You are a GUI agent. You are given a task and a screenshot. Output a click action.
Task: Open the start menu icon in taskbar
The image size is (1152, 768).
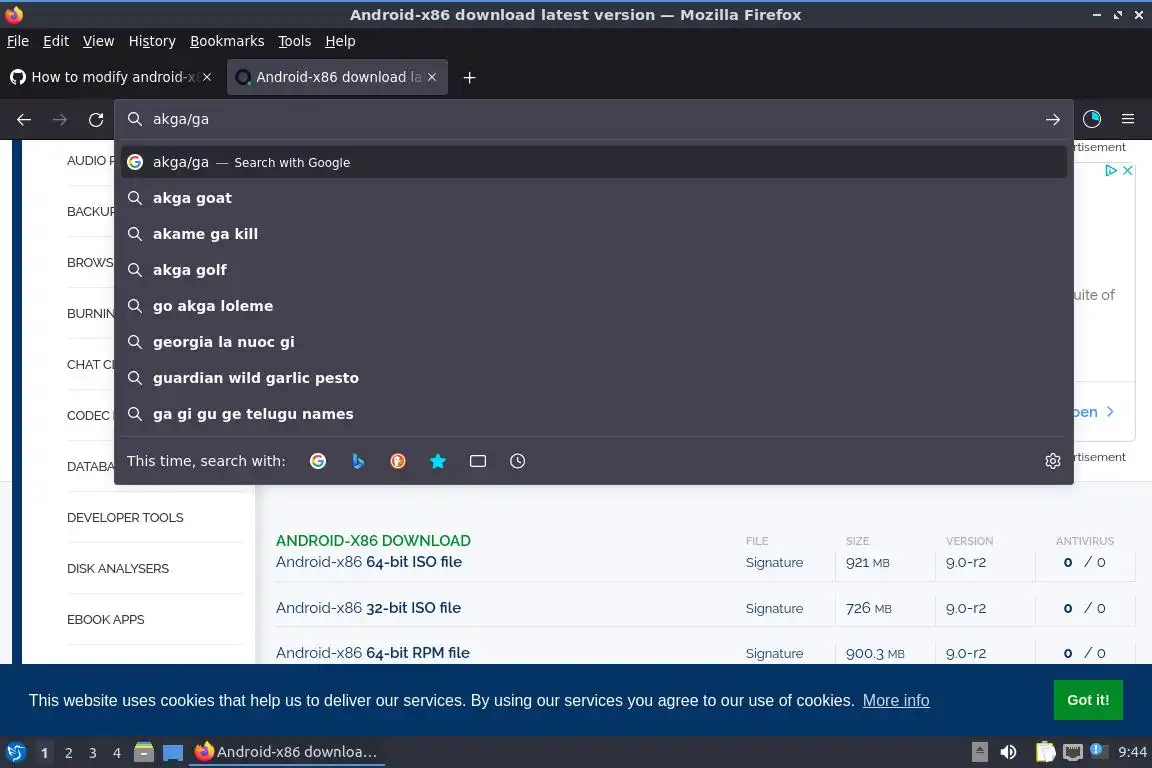[15, 752]
